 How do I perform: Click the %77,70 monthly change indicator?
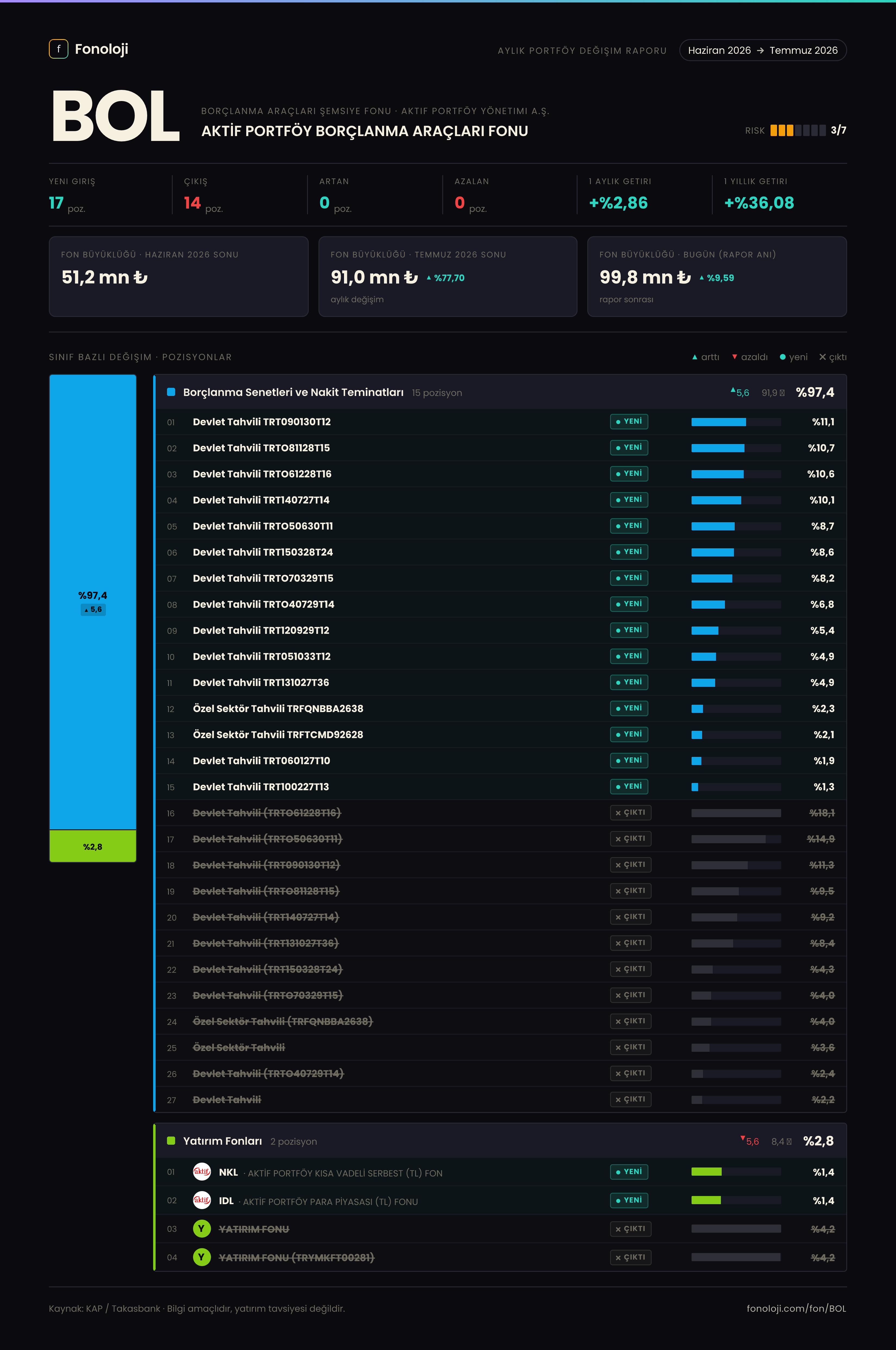(x=446, y=278)
